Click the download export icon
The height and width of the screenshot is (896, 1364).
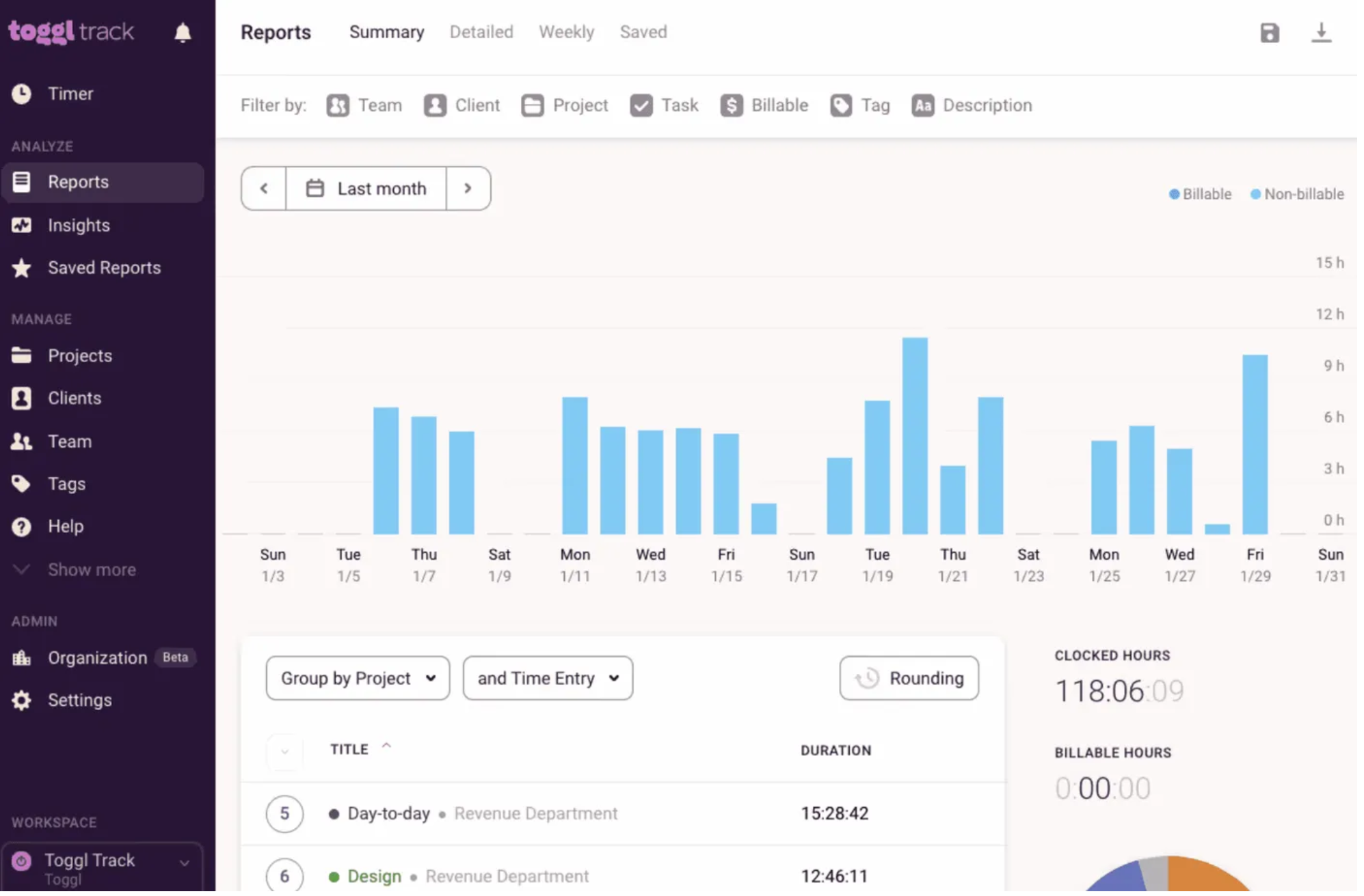pos(1321,32)
